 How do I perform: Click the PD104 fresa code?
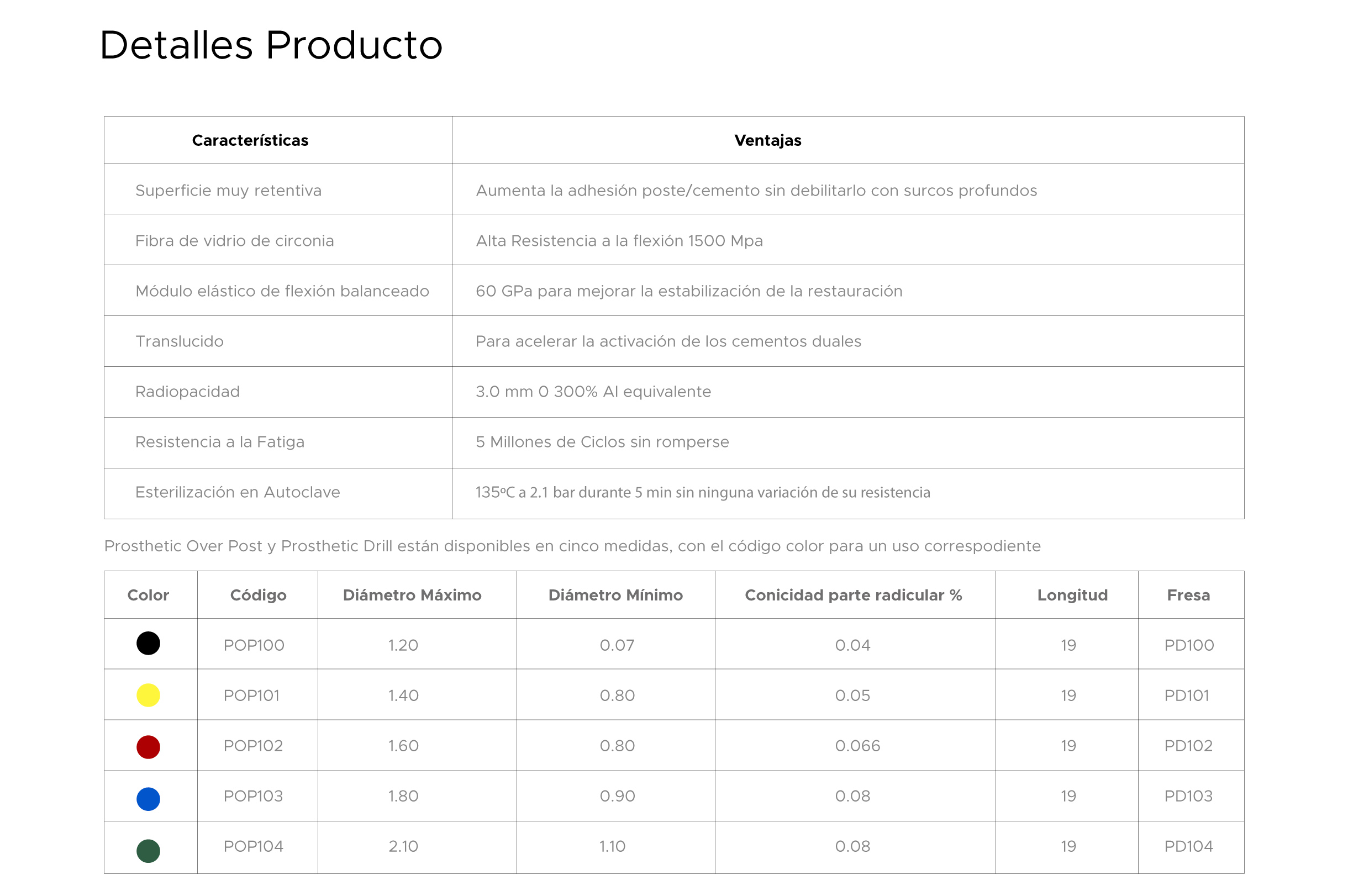pyautogui.click(x=1188, y=846)
